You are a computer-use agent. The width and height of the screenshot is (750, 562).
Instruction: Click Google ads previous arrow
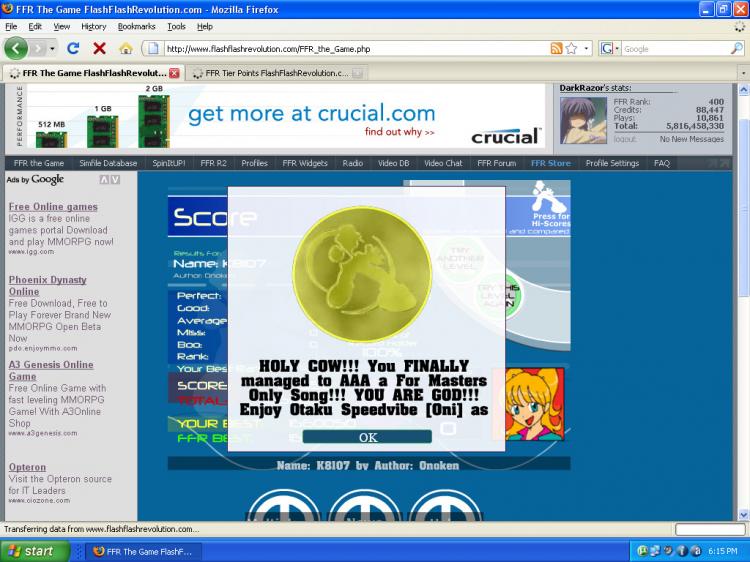104,180
